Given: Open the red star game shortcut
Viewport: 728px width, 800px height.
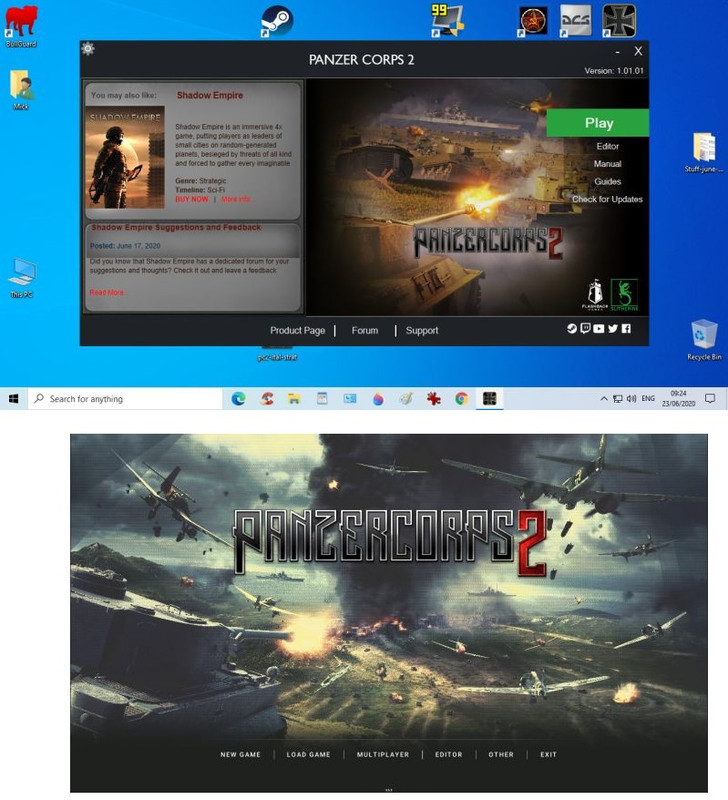Looking at the screenshot, I should 533,21.
